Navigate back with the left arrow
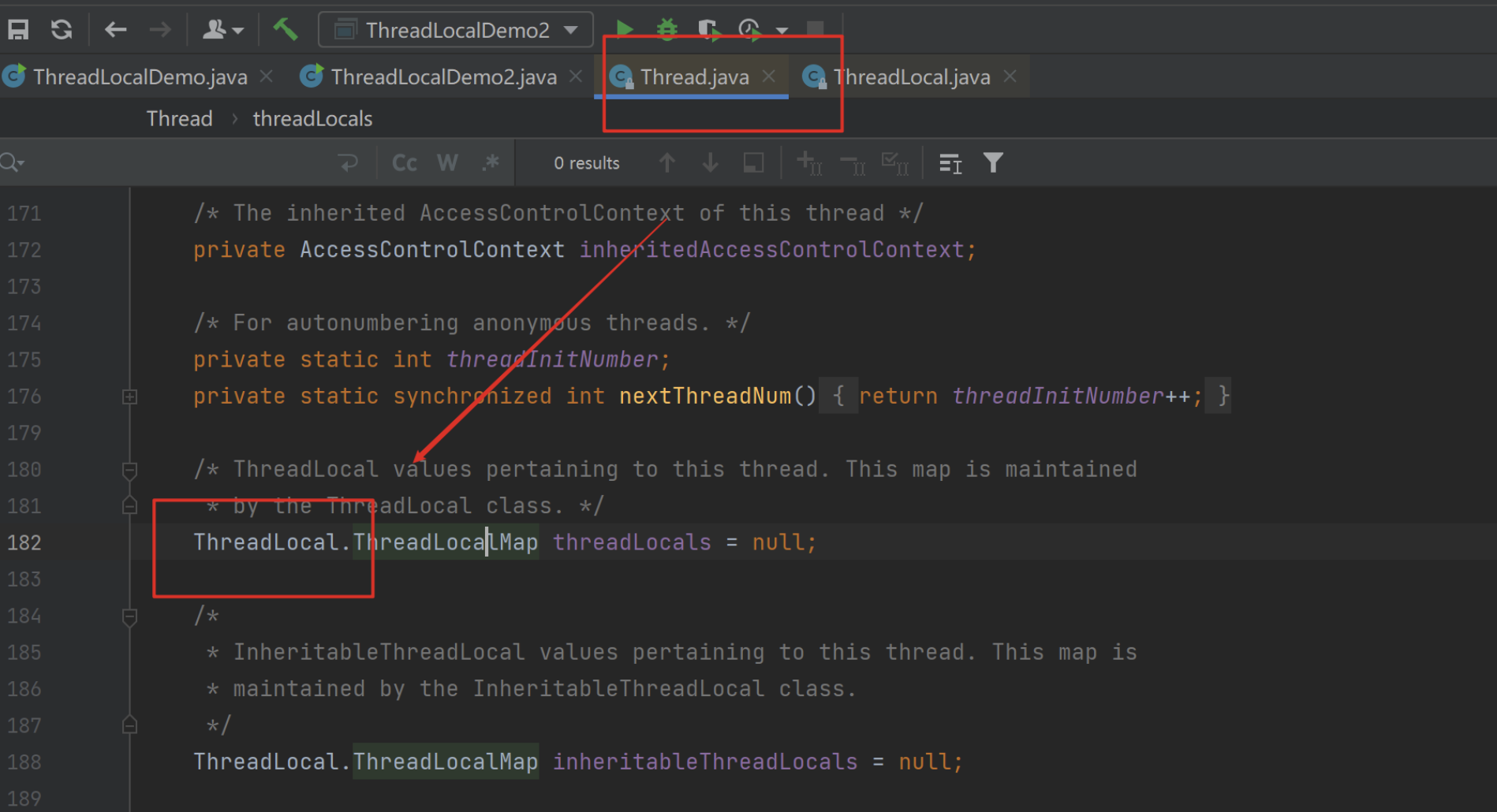The image size is (1497, 812). click(x=115, y=30)
